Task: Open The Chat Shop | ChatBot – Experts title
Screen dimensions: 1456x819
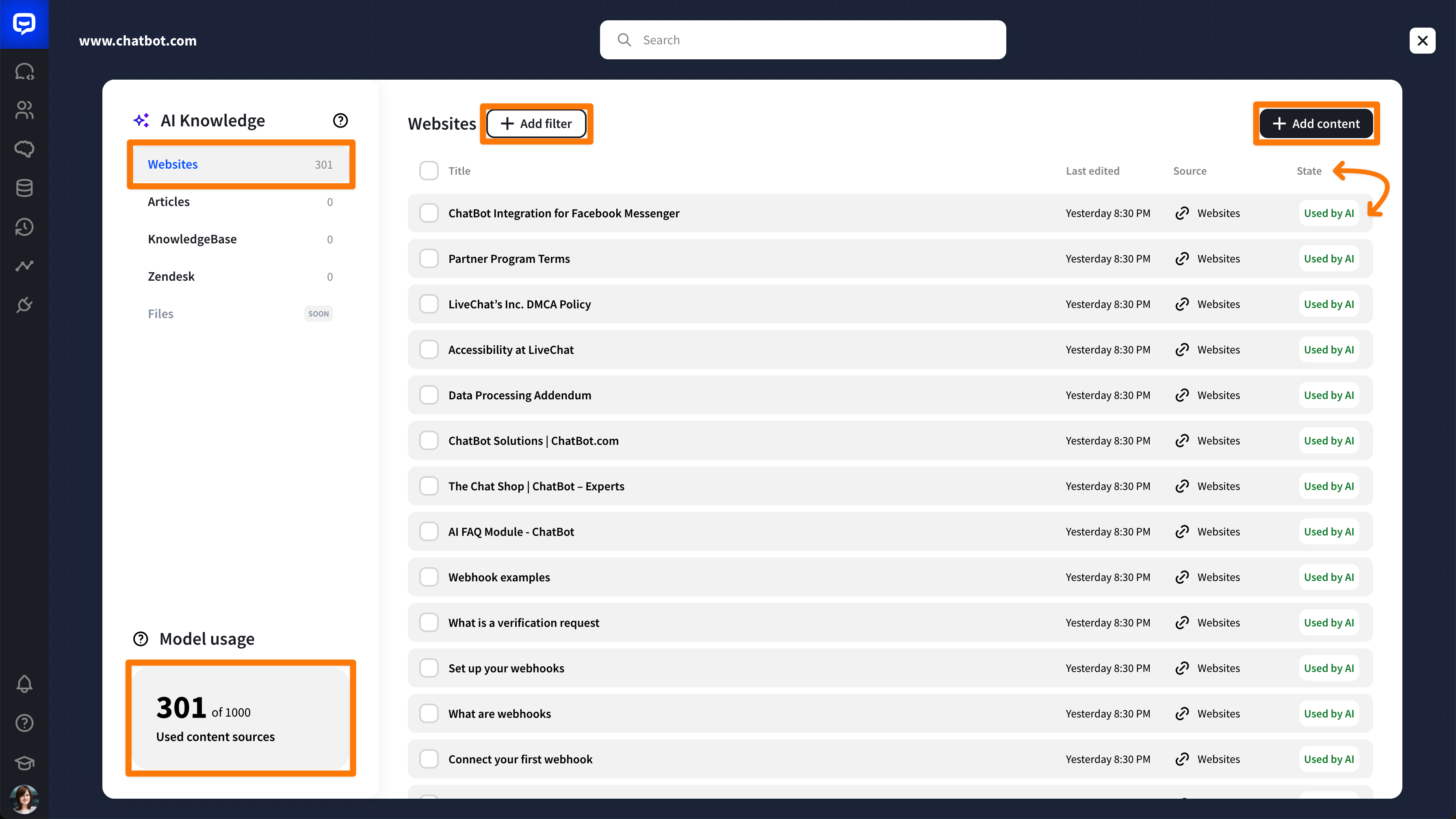Action: click(x=536, y=486)
